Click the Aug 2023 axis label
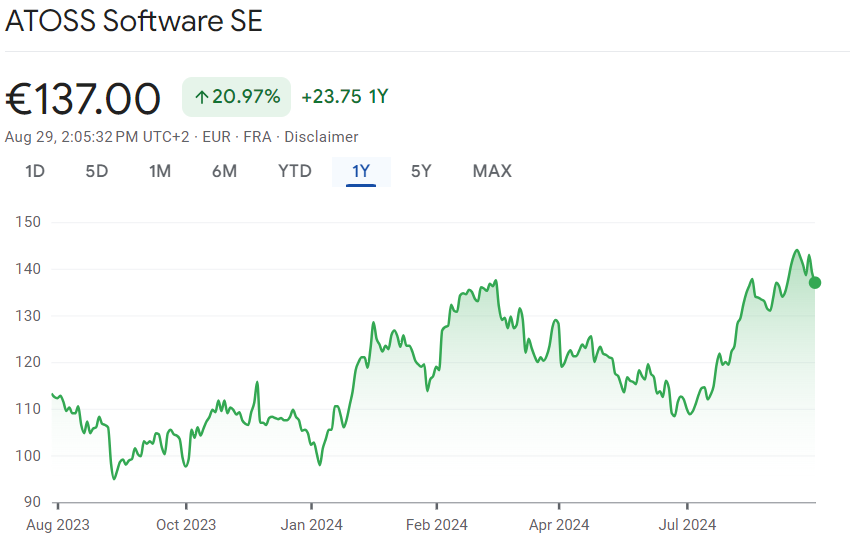The height and width of the screenshot is (545, 850). 58,525
